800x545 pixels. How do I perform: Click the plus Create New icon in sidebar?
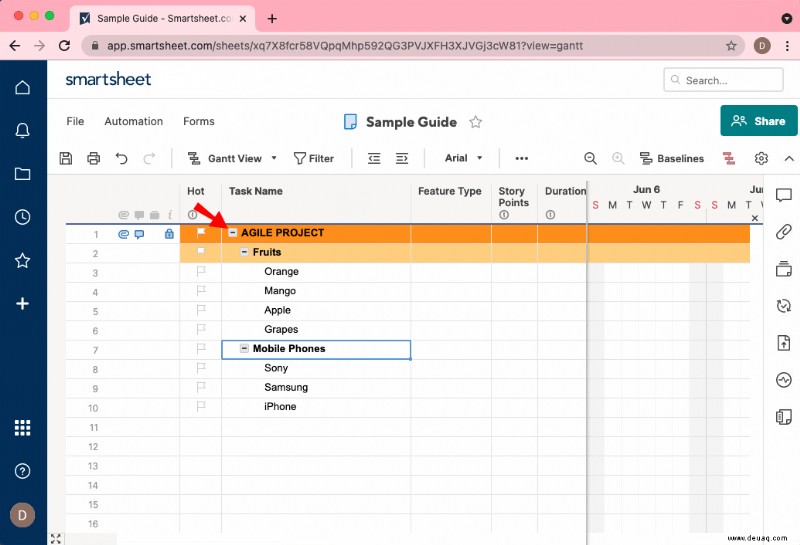pos(22,304)
